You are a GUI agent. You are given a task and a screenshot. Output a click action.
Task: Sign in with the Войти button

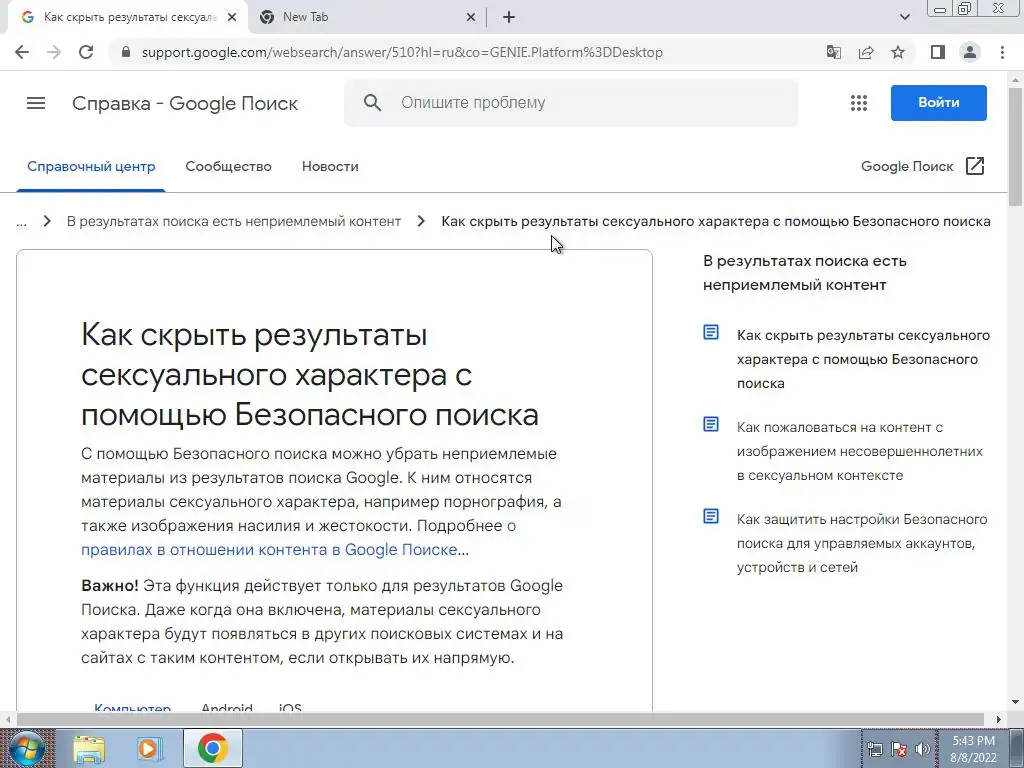pyautogui.click(x=938, y=103)
